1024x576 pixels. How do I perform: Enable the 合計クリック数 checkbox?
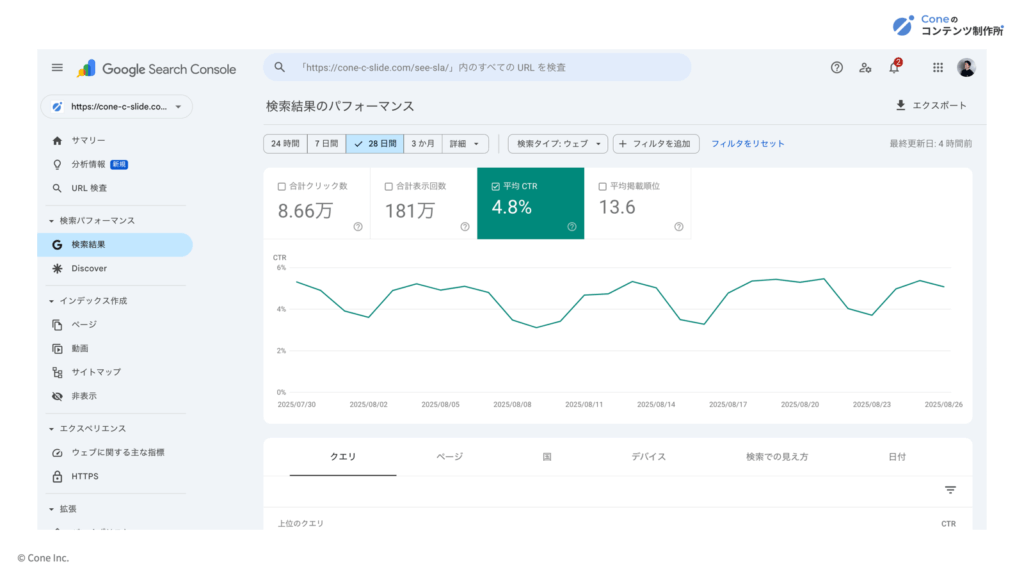tap(282, 187)
